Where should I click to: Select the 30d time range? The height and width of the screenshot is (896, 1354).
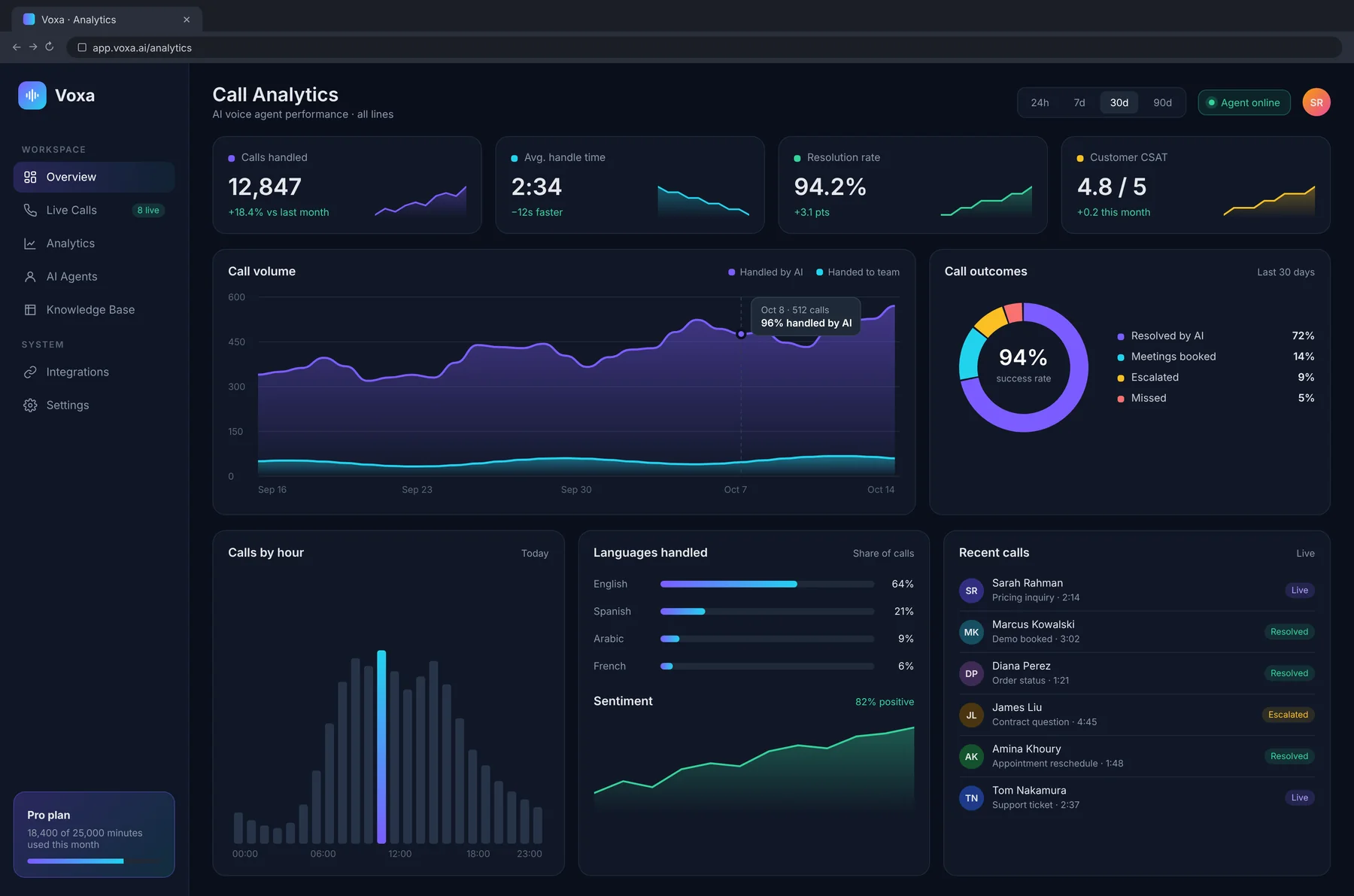[1119, 102]
